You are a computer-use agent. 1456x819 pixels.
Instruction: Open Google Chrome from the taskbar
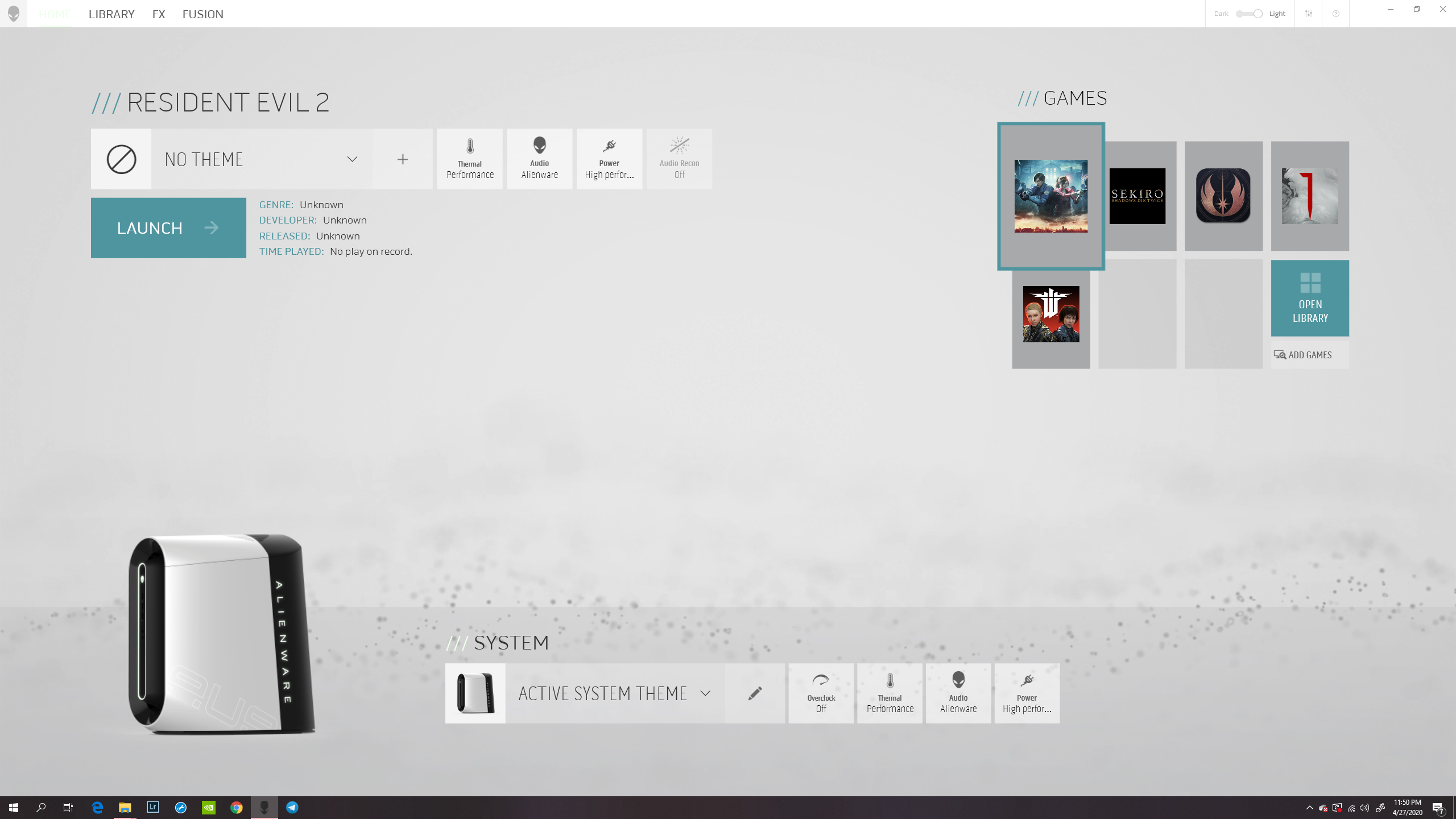(x=237, y=808)
